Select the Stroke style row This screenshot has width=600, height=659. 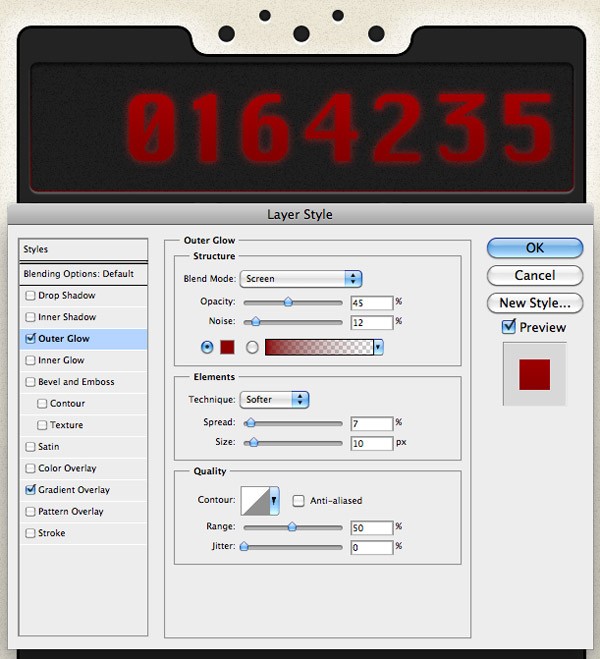tap(83, 533)
